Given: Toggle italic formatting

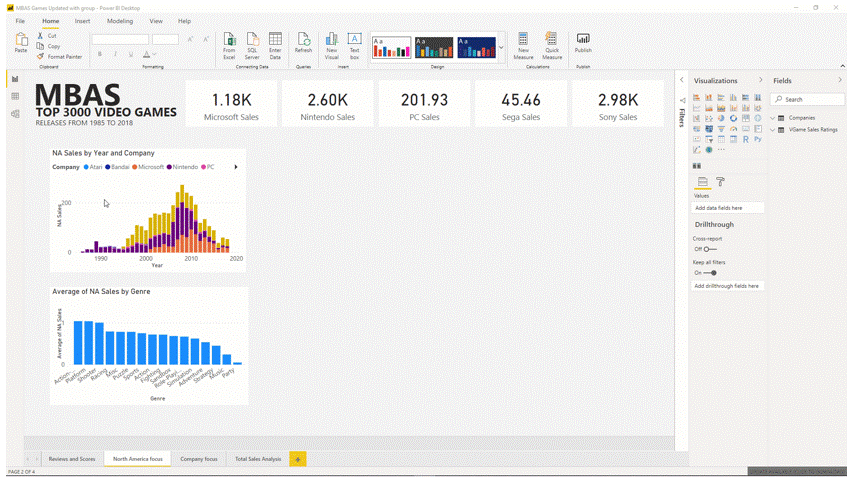Looking at the screenshot, I should coord(115,54).
